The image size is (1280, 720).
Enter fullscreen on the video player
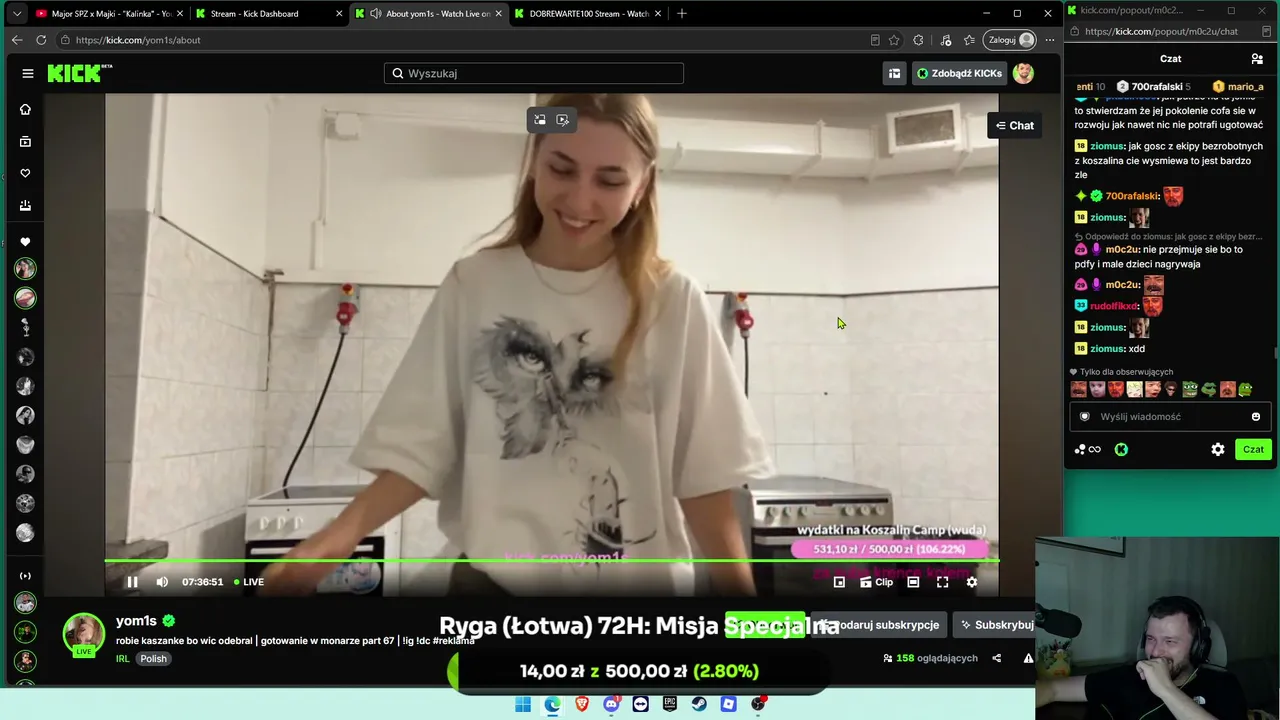[942, 582]
